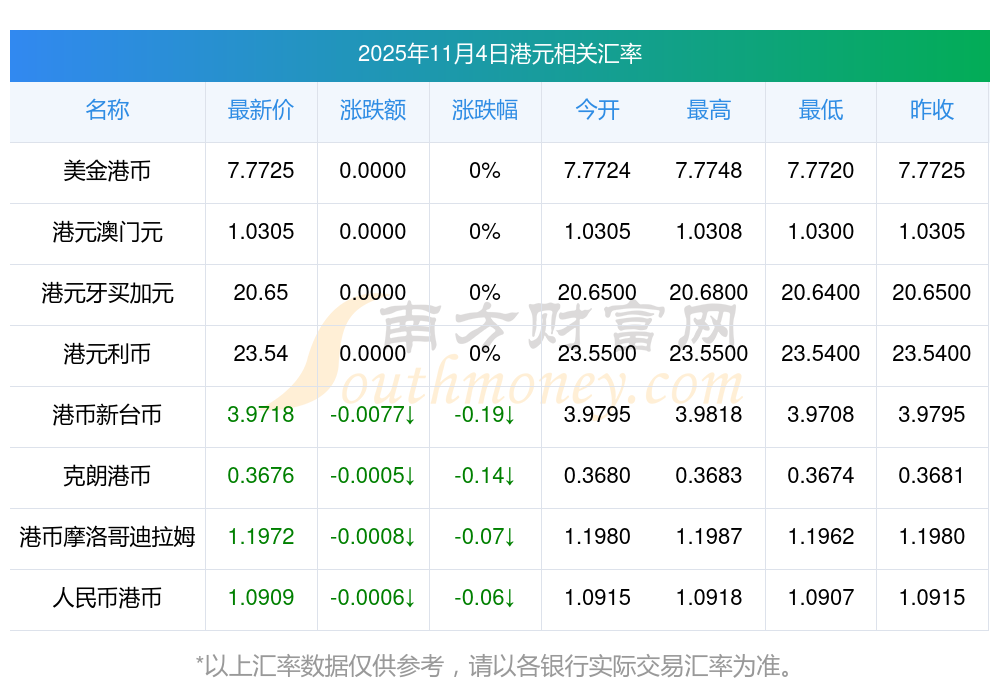This screenshot has width=1000, height=697.
Task: Select the 港元牙买加元 row name
Action: tap(107, 293)
